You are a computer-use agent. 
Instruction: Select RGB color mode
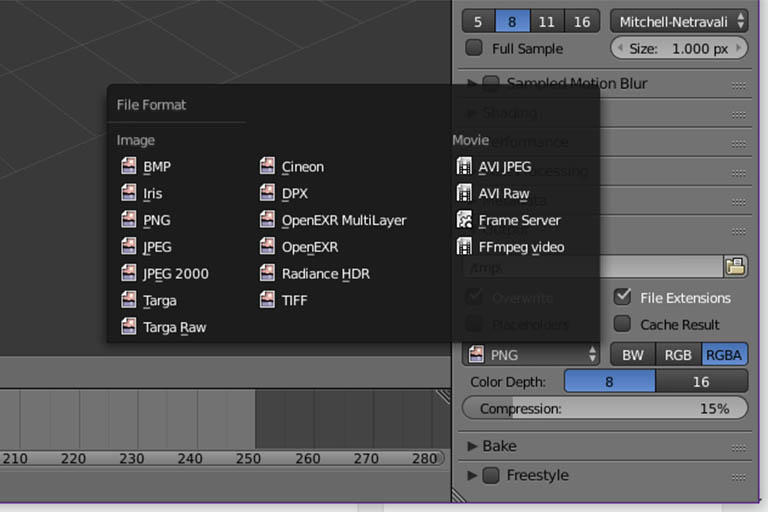(678, 354)
